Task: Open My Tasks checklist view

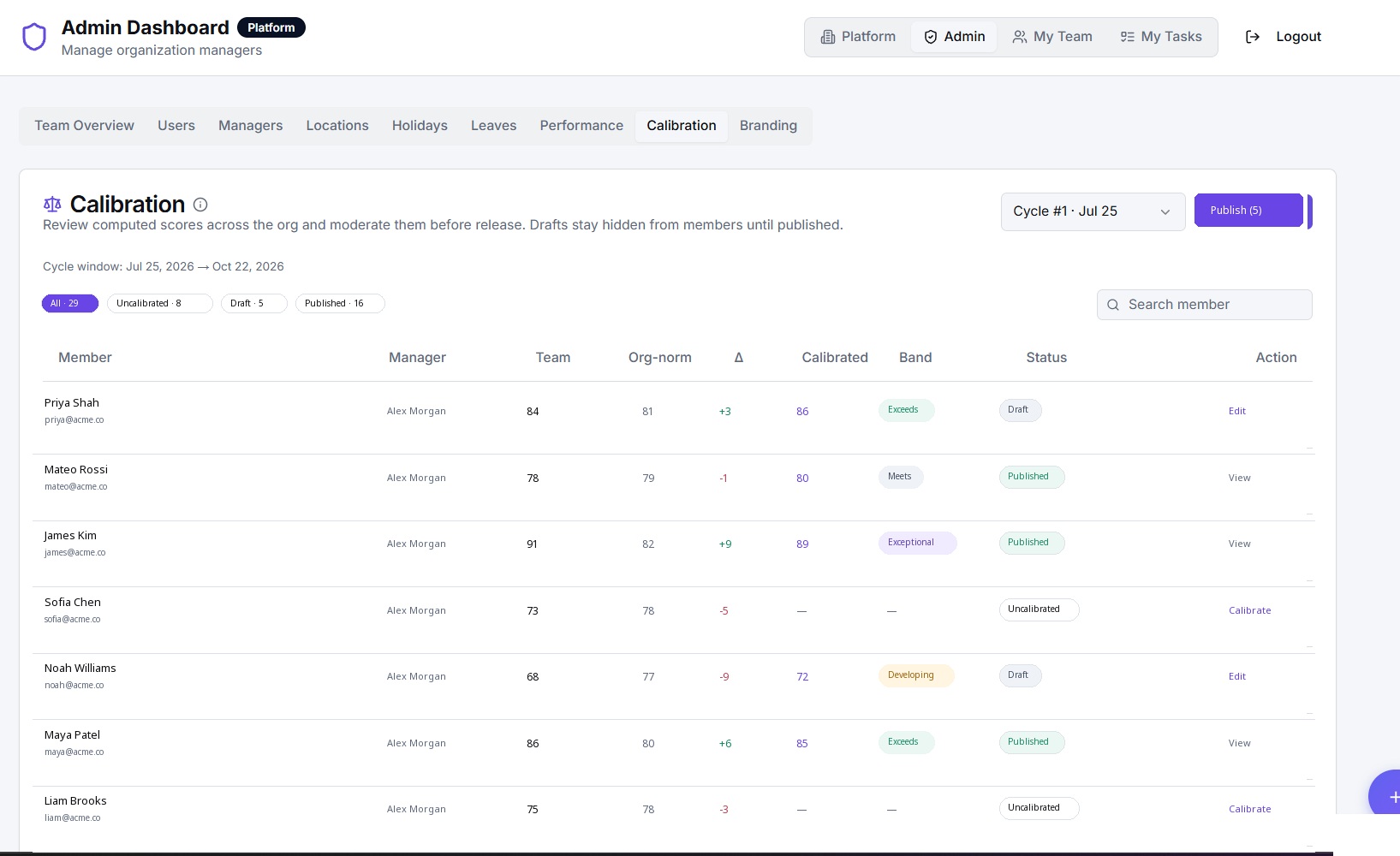Action: pyautogui.click(x=1161, y=37)
